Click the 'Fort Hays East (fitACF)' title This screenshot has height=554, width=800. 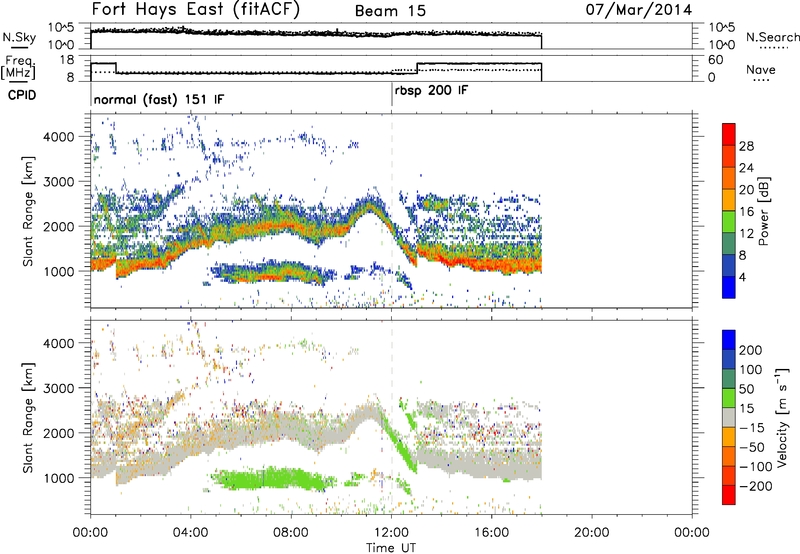click(195, 10)
